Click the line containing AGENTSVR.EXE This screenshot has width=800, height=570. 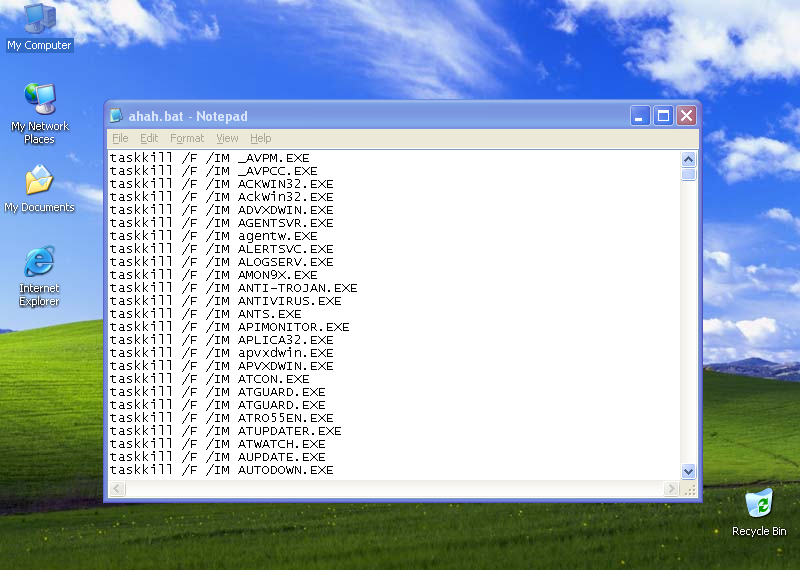click(x=221, y=223)
